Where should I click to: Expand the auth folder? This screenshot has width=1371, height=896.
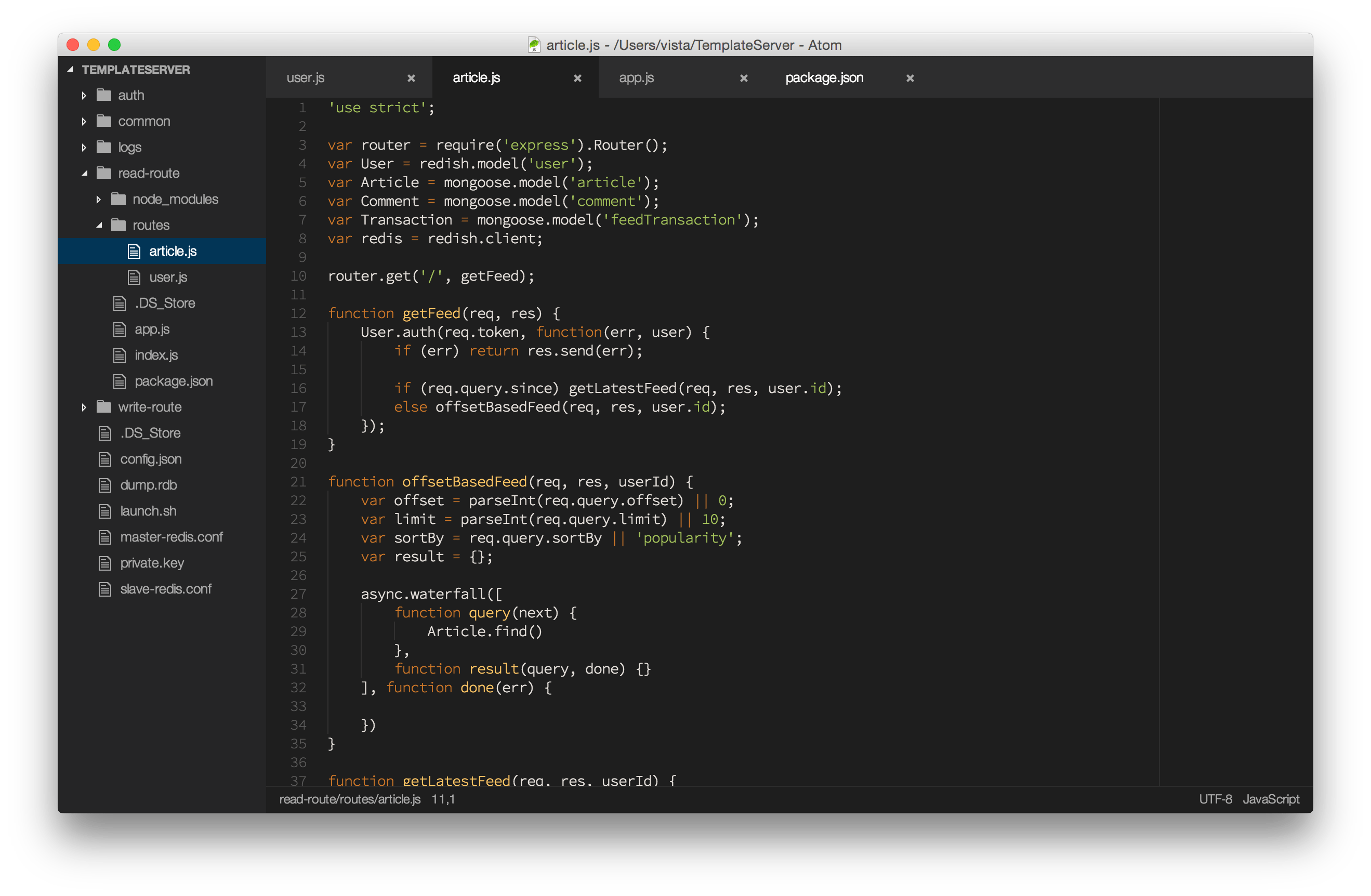(x=84, y=95)
